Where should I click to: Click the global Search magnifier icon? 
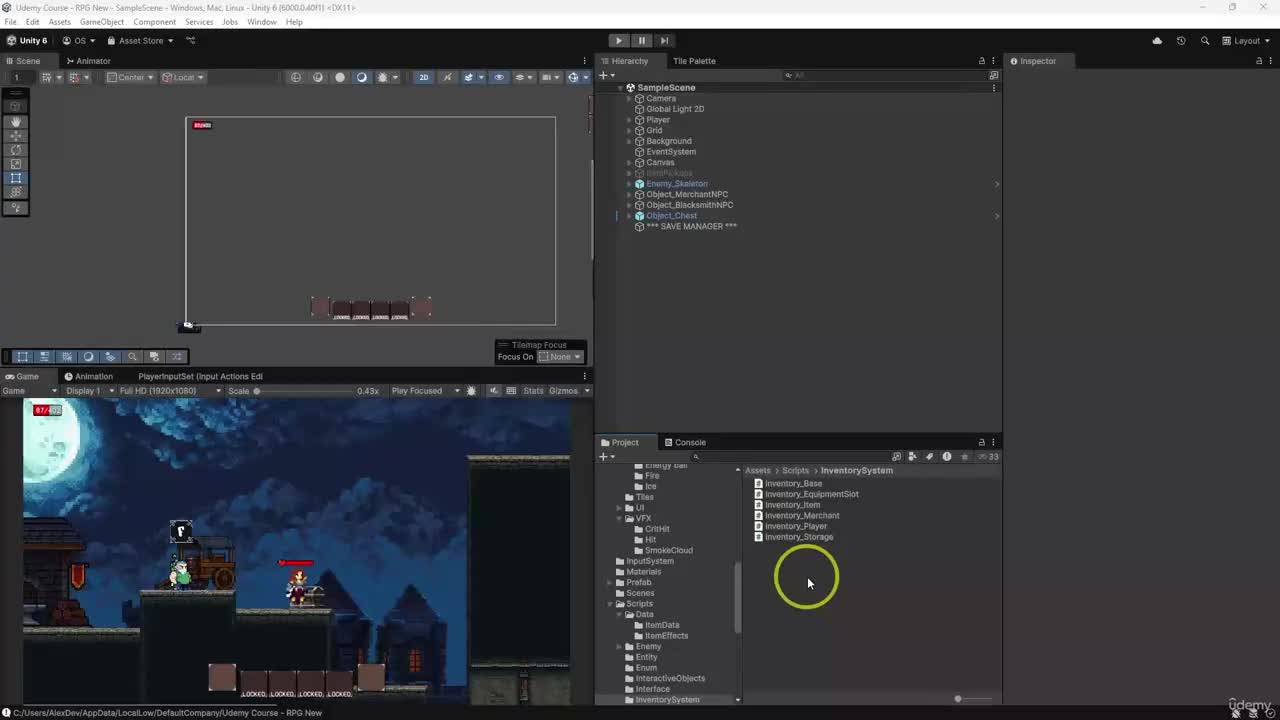pos(1204,41)
